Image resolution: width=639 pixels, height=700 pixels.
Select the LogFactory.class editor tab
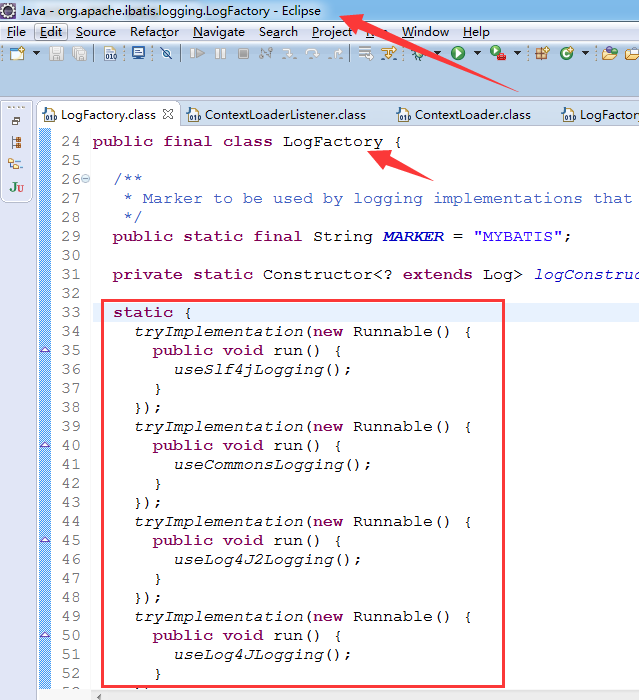tap(108, 115)
